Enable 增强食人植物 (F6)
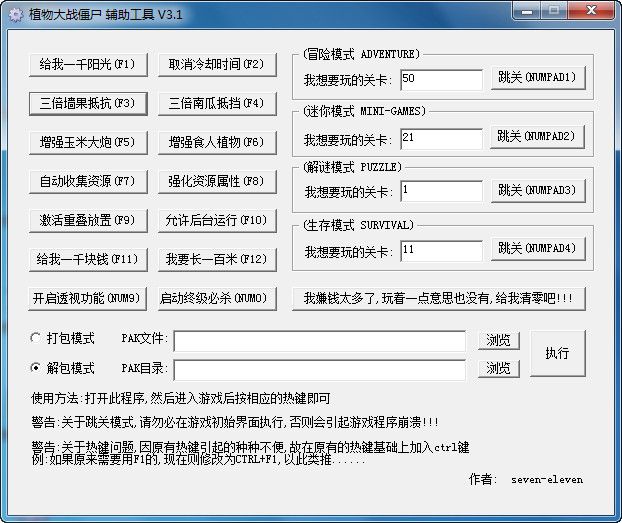This screenshot has height=523, width=622. 217,142
